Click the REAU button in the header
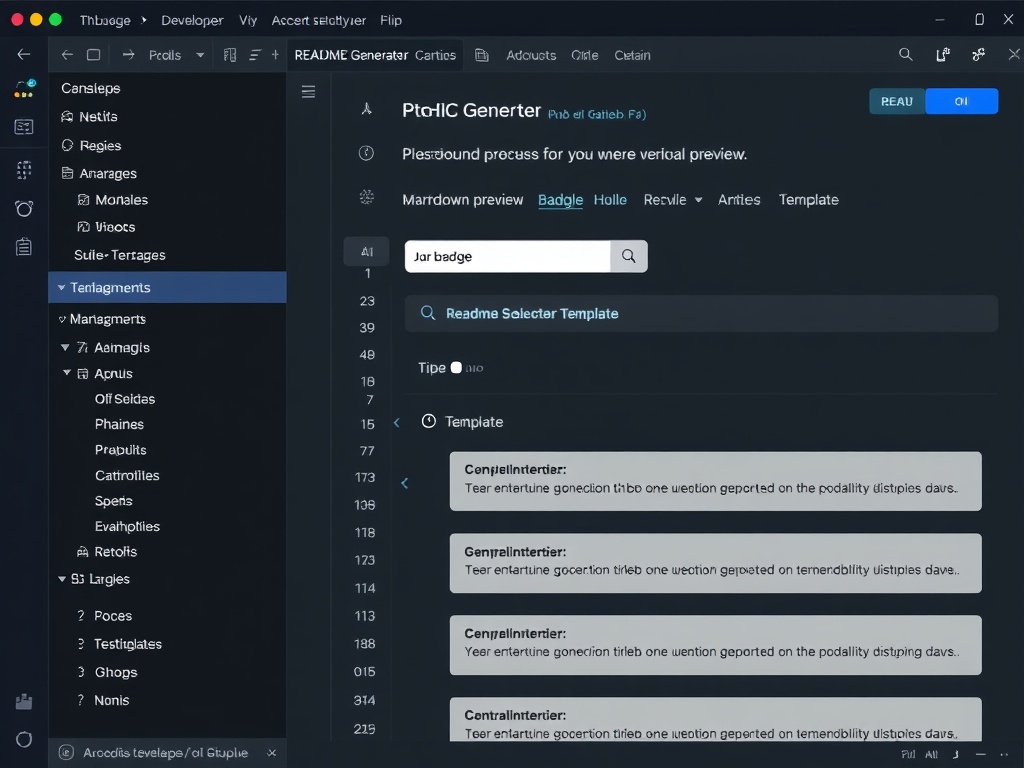This screenshot has width=1024, height=768. (896, 101)
